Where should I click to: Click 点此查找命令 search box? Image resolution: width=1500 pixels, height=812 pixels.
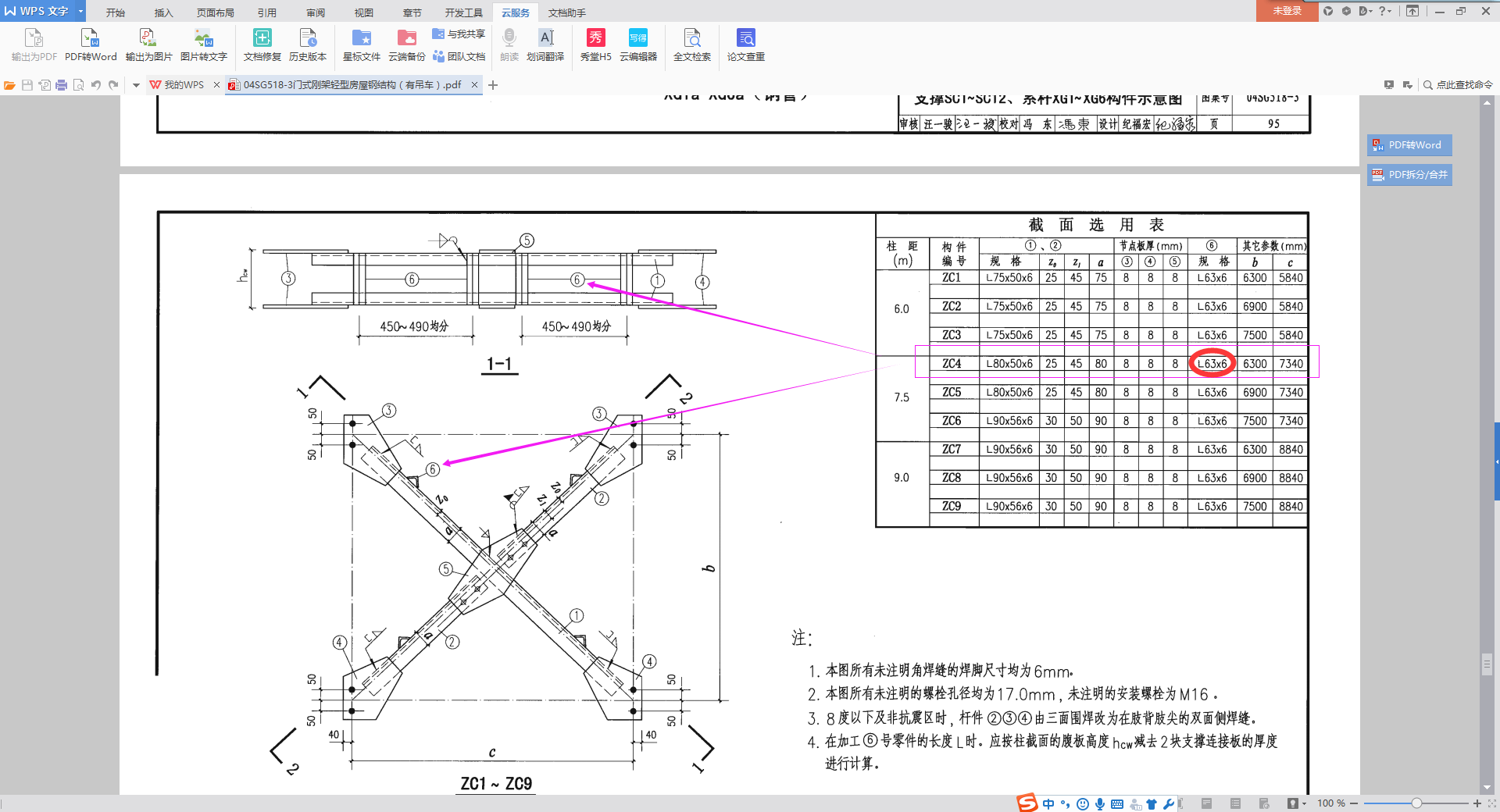(x=1458, y=85)
